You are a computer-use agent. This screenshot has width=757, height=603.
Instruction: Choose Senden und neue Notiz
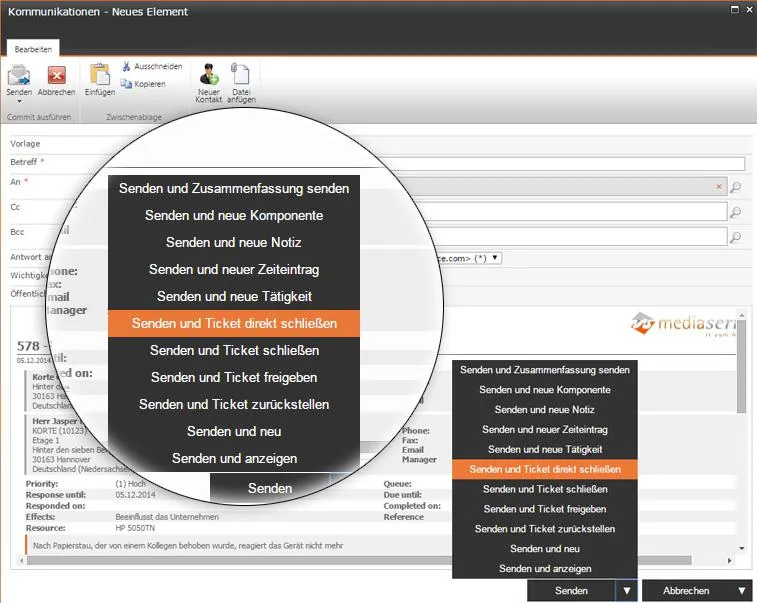tap(545, 410)
